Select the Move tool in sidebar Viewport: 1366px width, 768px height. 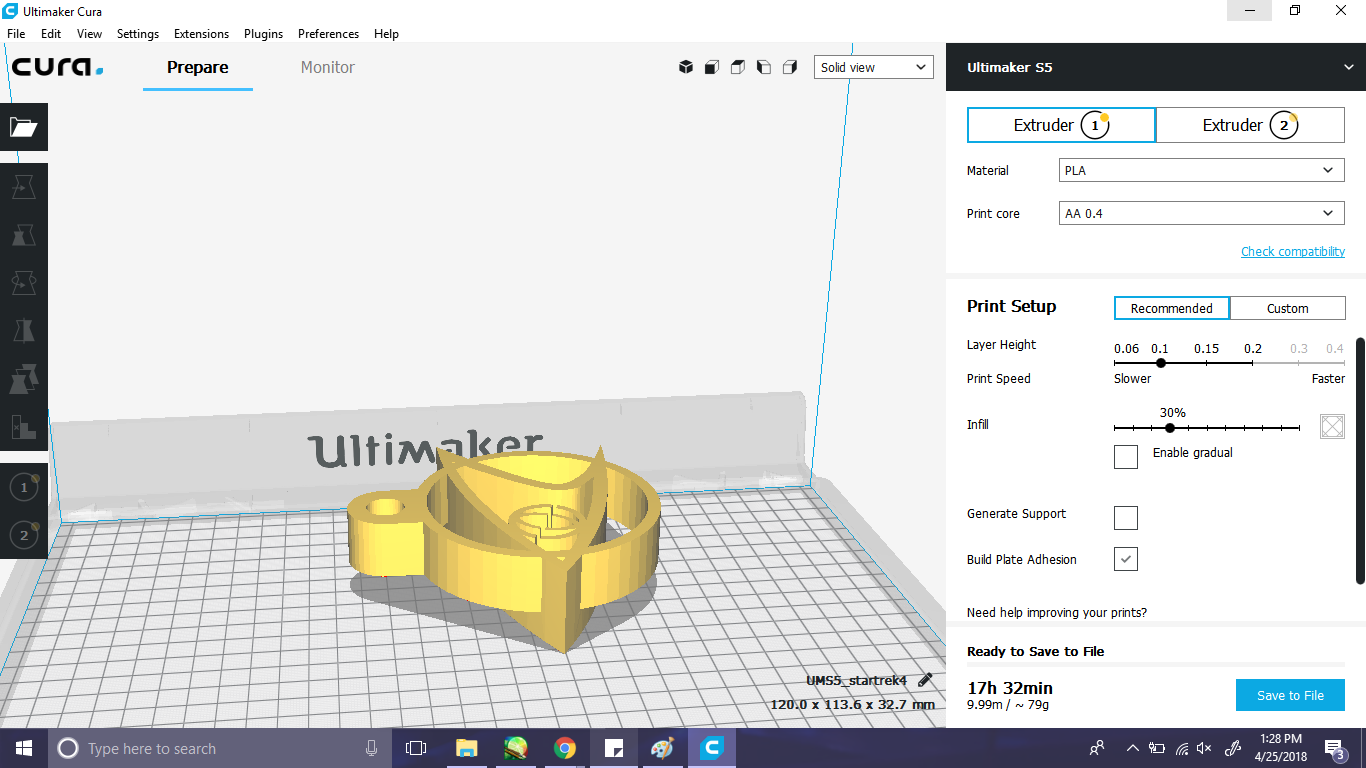pos(24,187)
